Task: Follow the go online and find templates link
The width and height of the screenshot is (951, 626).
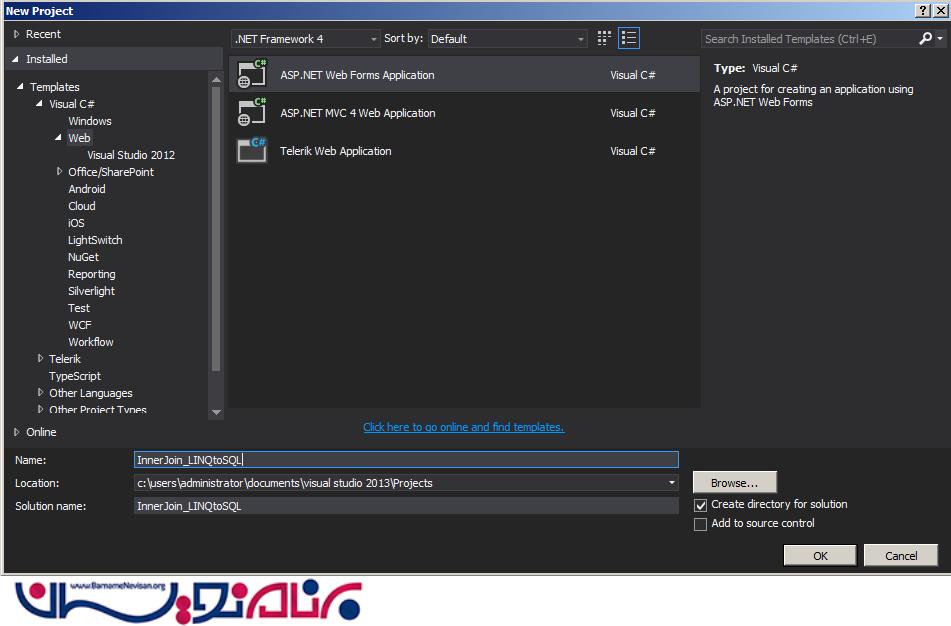Action: [x=463, y=427]
